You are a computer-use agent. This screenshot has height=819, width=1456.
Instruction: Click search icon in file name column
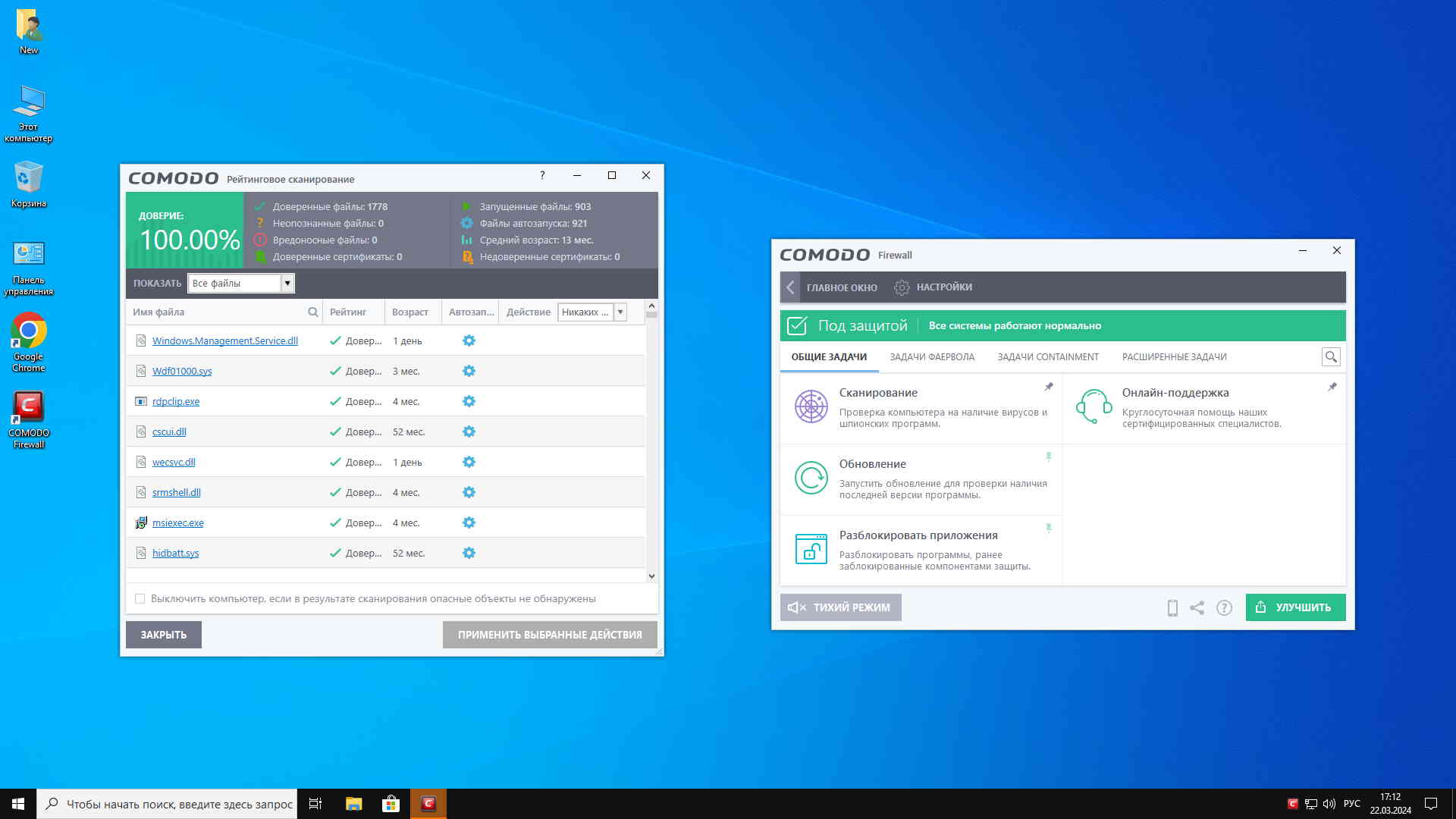point(312,312)
